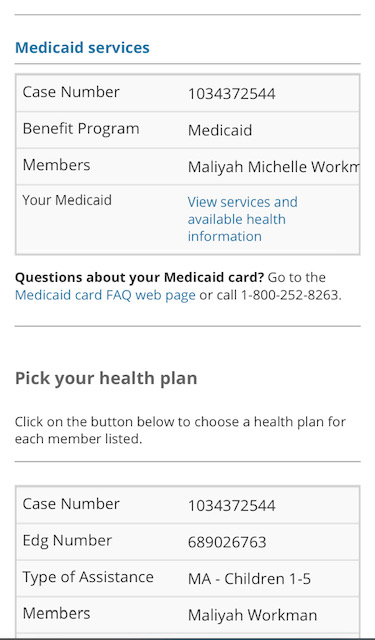The width and height of the screenshot is (375, 640).
Task: Click the member Maliyah Workman
Action: tap(252, 615)
